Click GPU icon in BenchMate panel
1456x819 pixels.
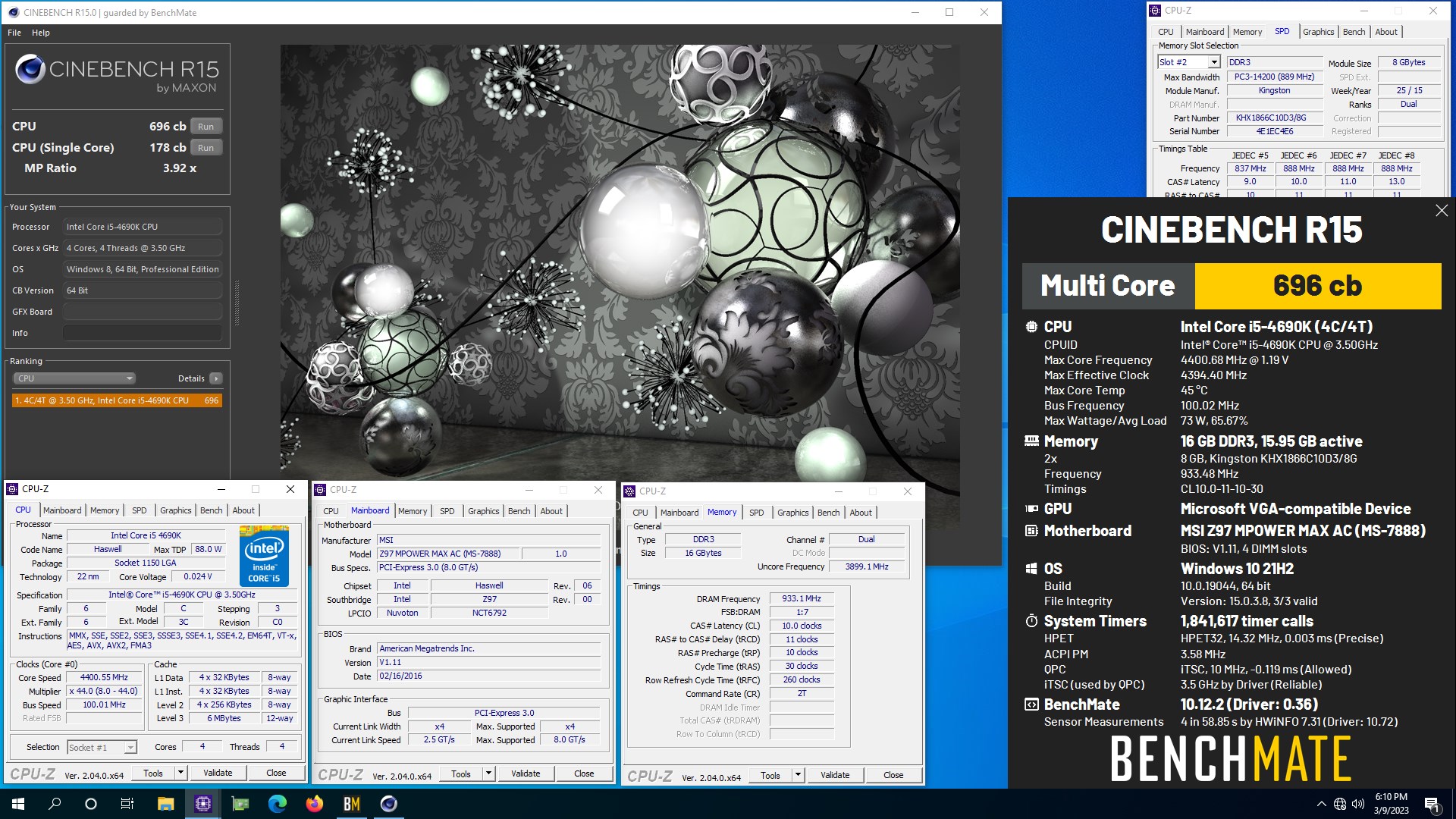1031,509
